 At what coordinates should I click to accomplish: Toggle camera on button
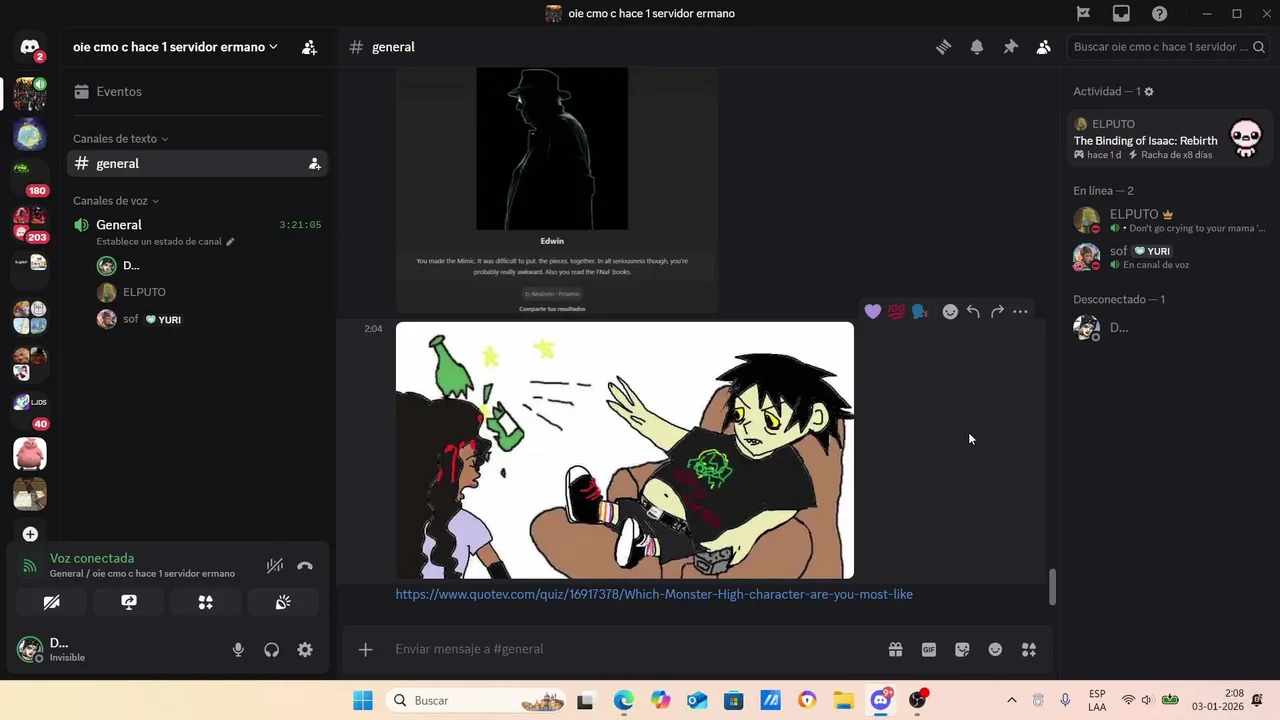pos(52,602)
